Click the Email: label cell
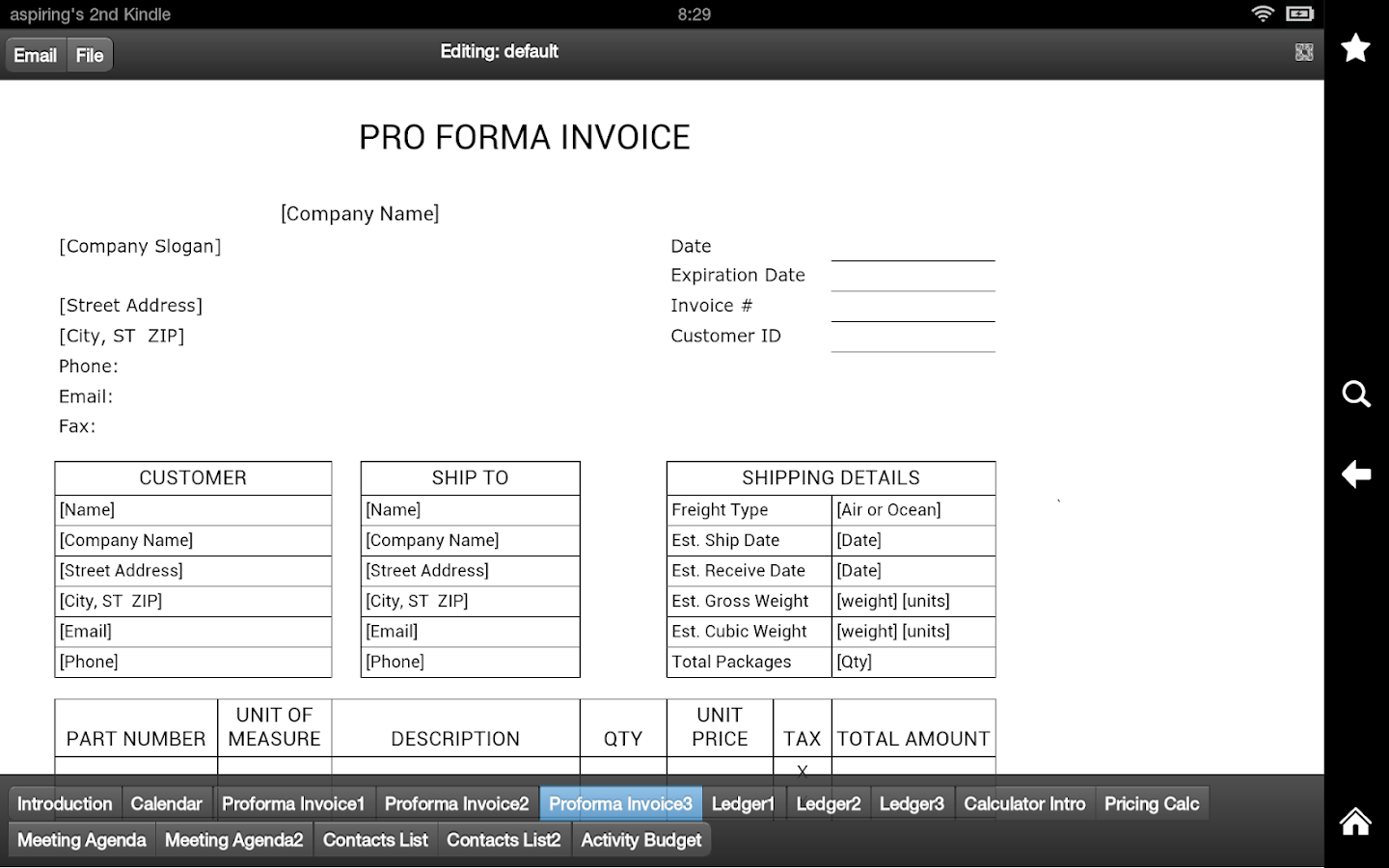The width and height of the screenshot is (1389, 868). tap(86, 396)
